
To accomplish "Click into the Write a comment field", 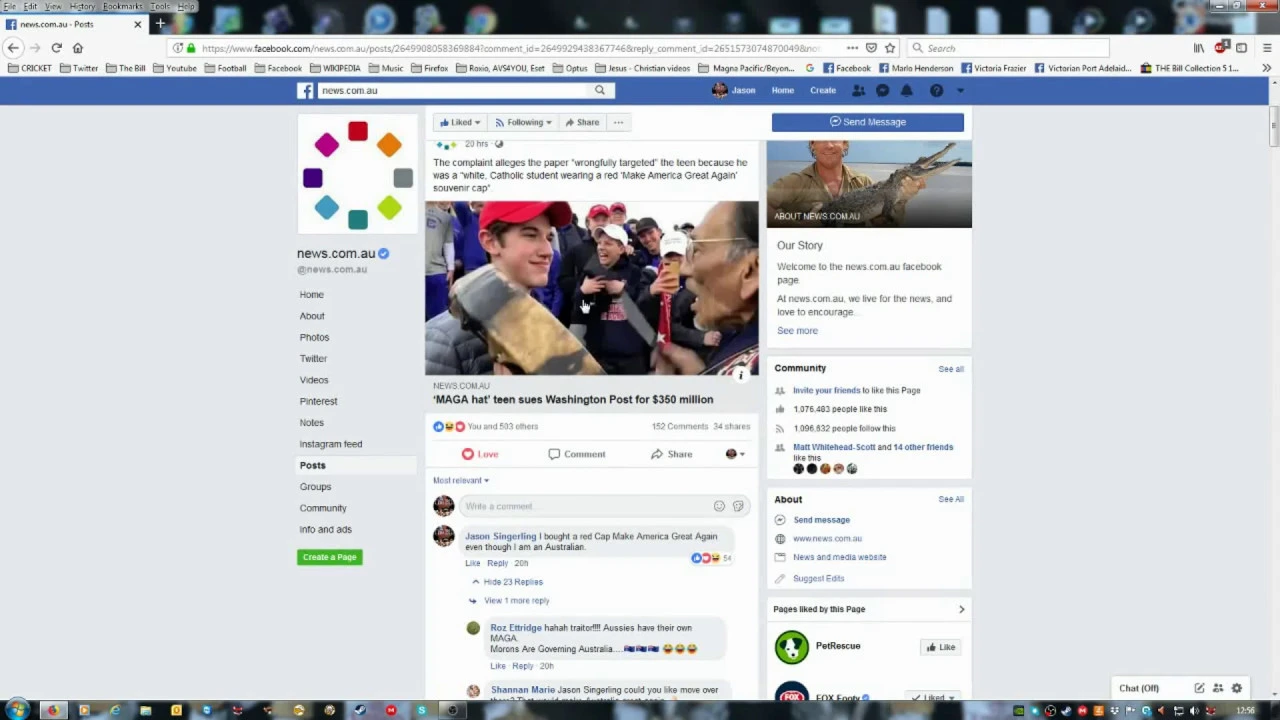I will pyautogui.click(x=604, y=506).
